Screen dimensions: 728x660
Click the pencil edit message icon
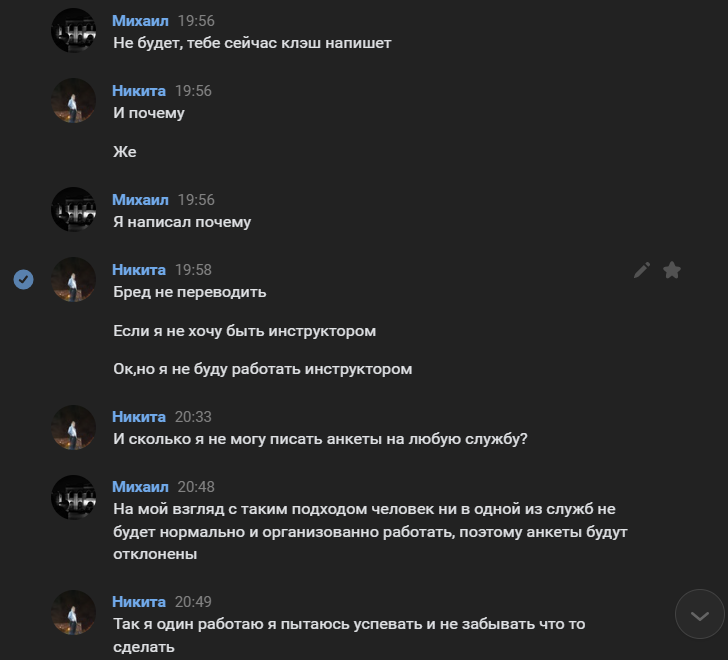coord(642,270)
